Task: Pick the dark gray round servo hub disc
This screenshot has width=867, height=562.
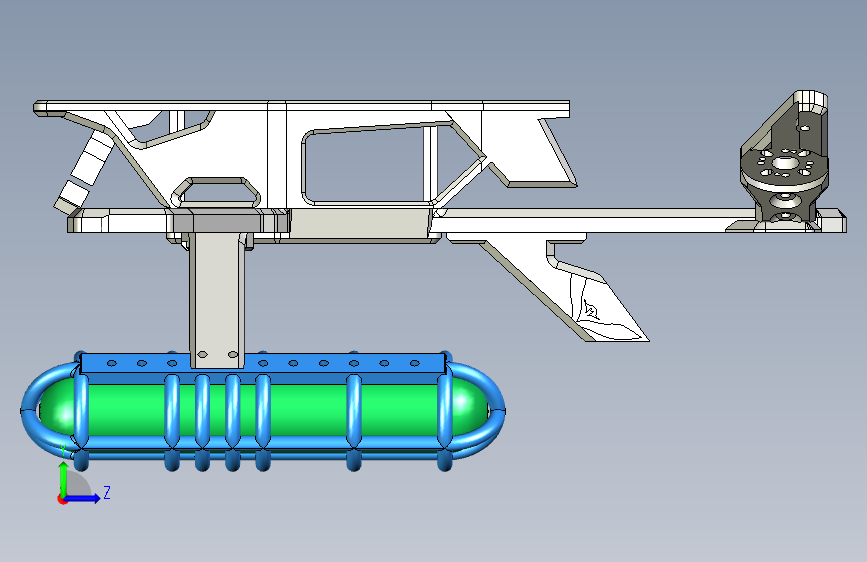Action: point(784,168)
